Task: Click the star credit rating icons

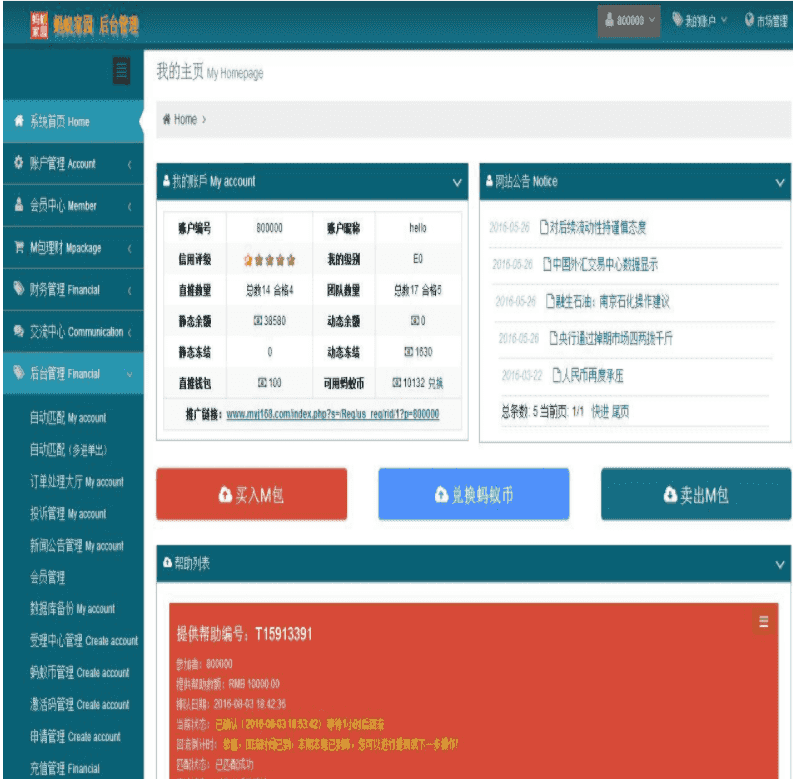Action: click(x=270, y=260)
